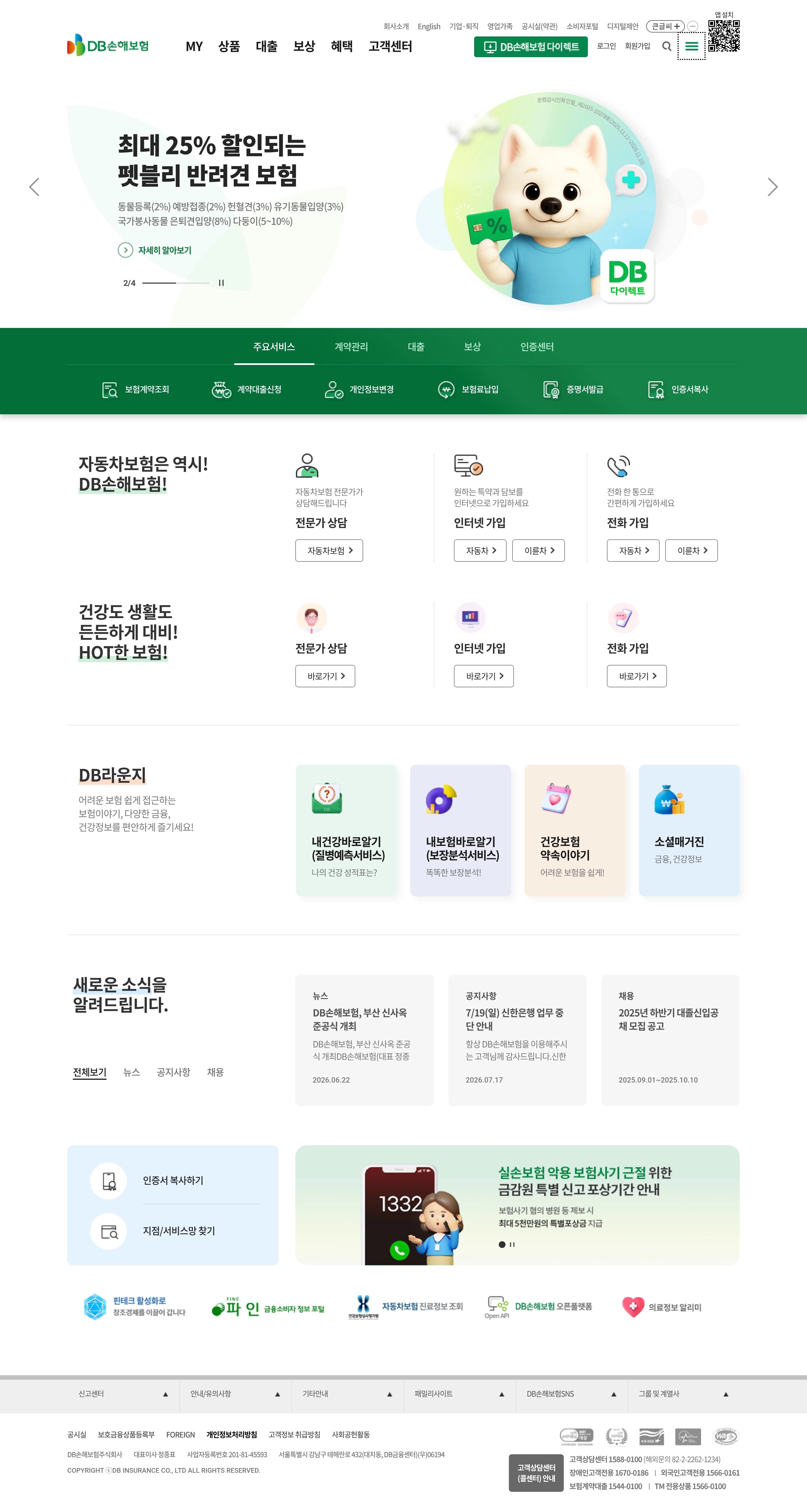
Task: Open 핀테크 활성화 partner logo
Action: (134, 1307)
